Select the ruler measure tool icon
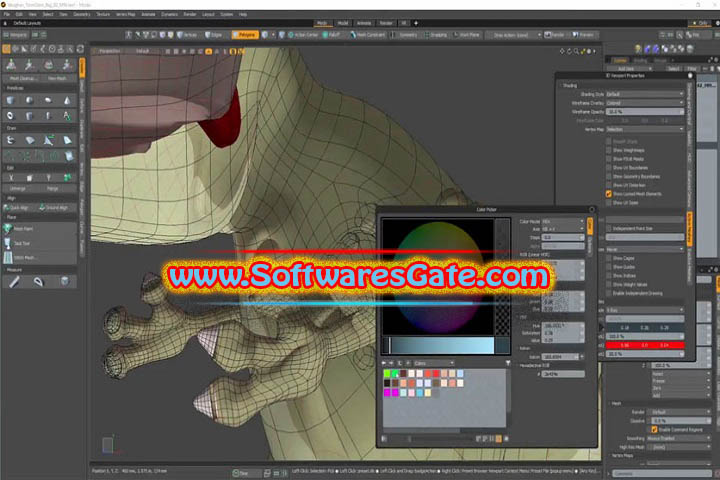Screen dimensions: 720x480 coord(14,281)
